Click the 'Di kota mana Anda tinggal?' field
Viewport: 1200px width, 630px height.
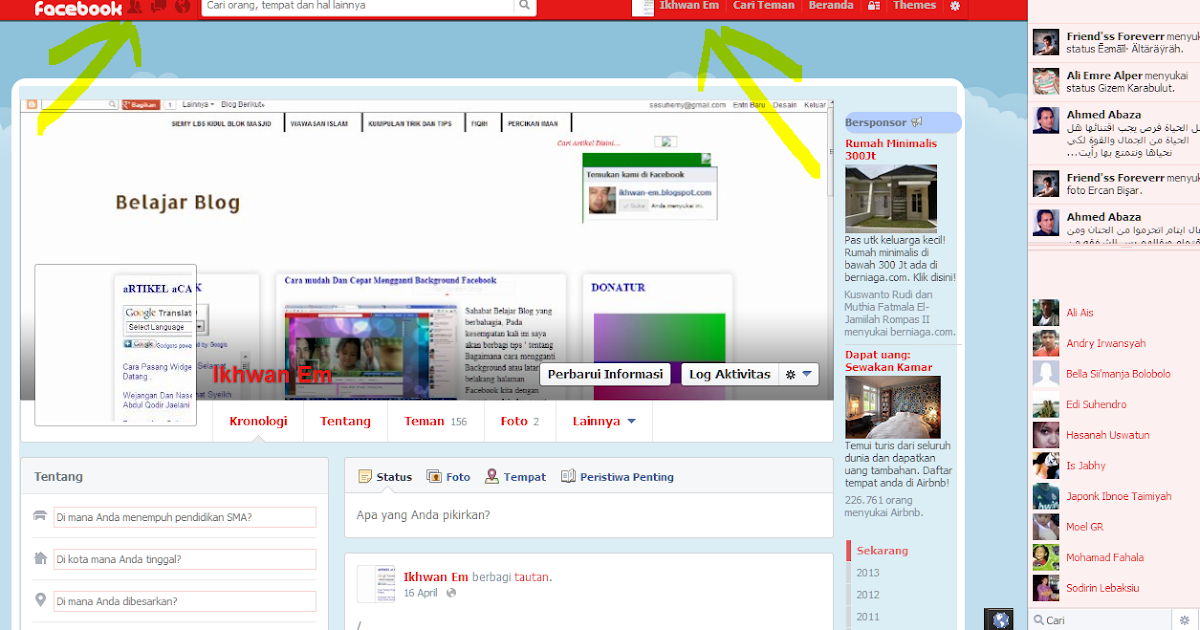185,559
